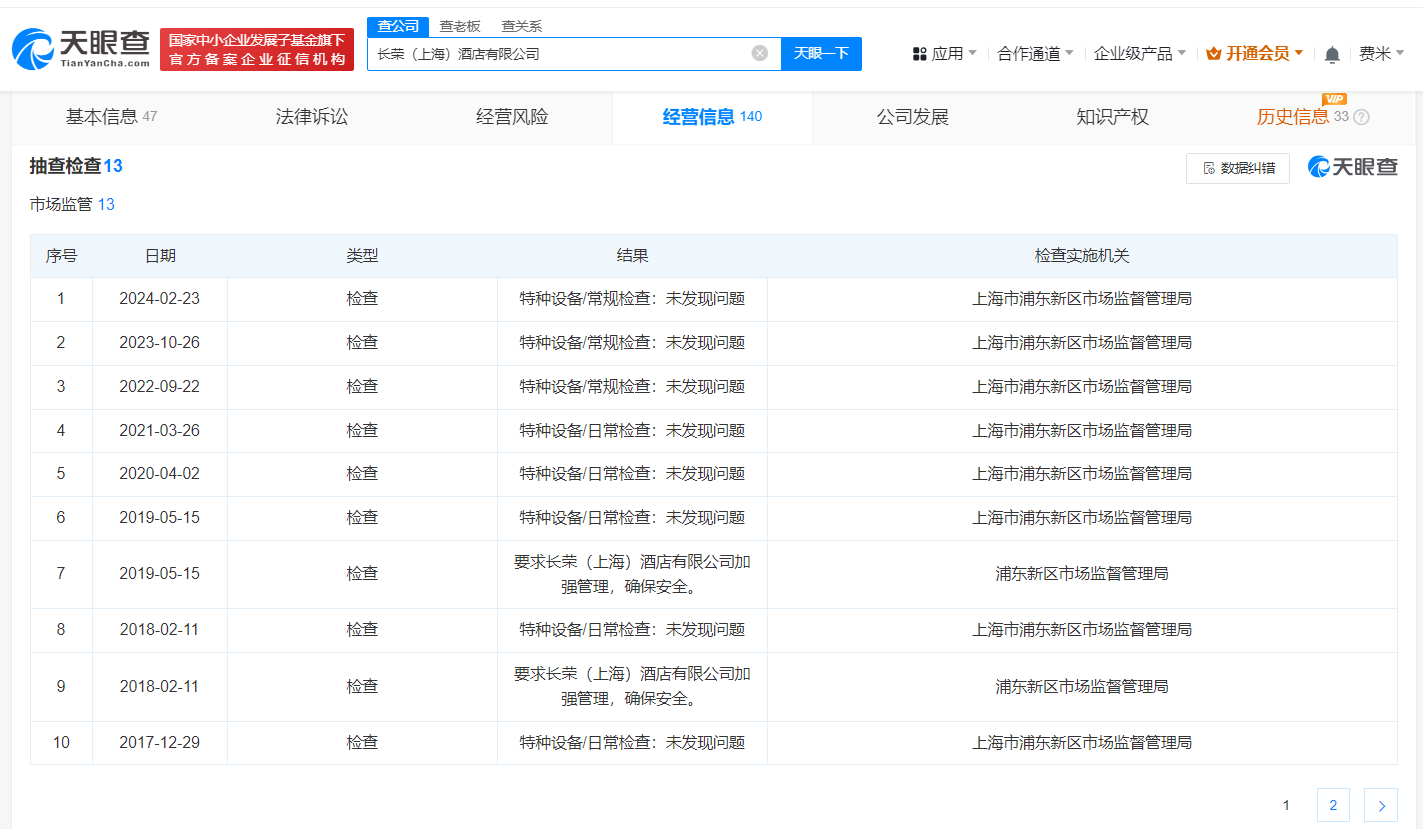Screen dimensions: 1423x829
Task: Click into the company search input field
Action: pos(560,54)
